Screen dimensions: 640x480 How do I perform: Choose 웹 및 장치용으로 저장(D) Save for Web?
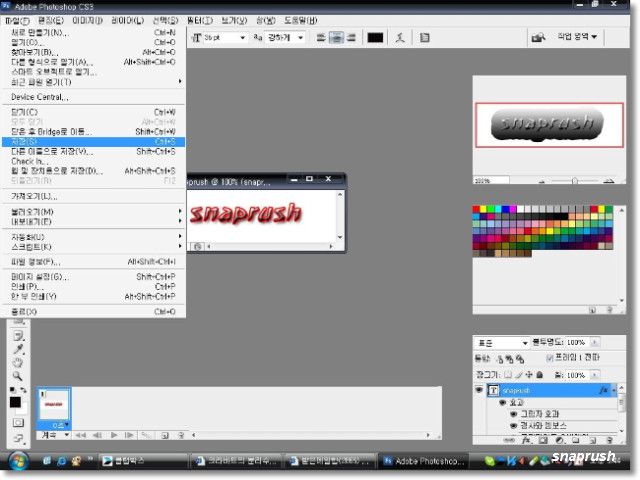click(x=94, y=171)
